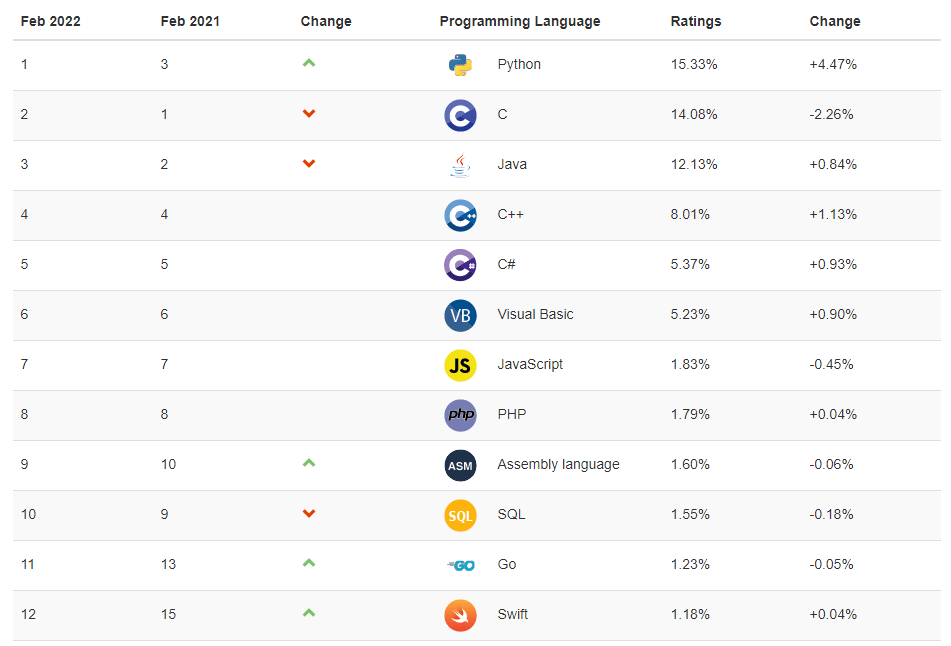Click the green up arrow for Python
Image resolution: width=951 pixels, height=646 pixels.
click(x=309, y=63)
